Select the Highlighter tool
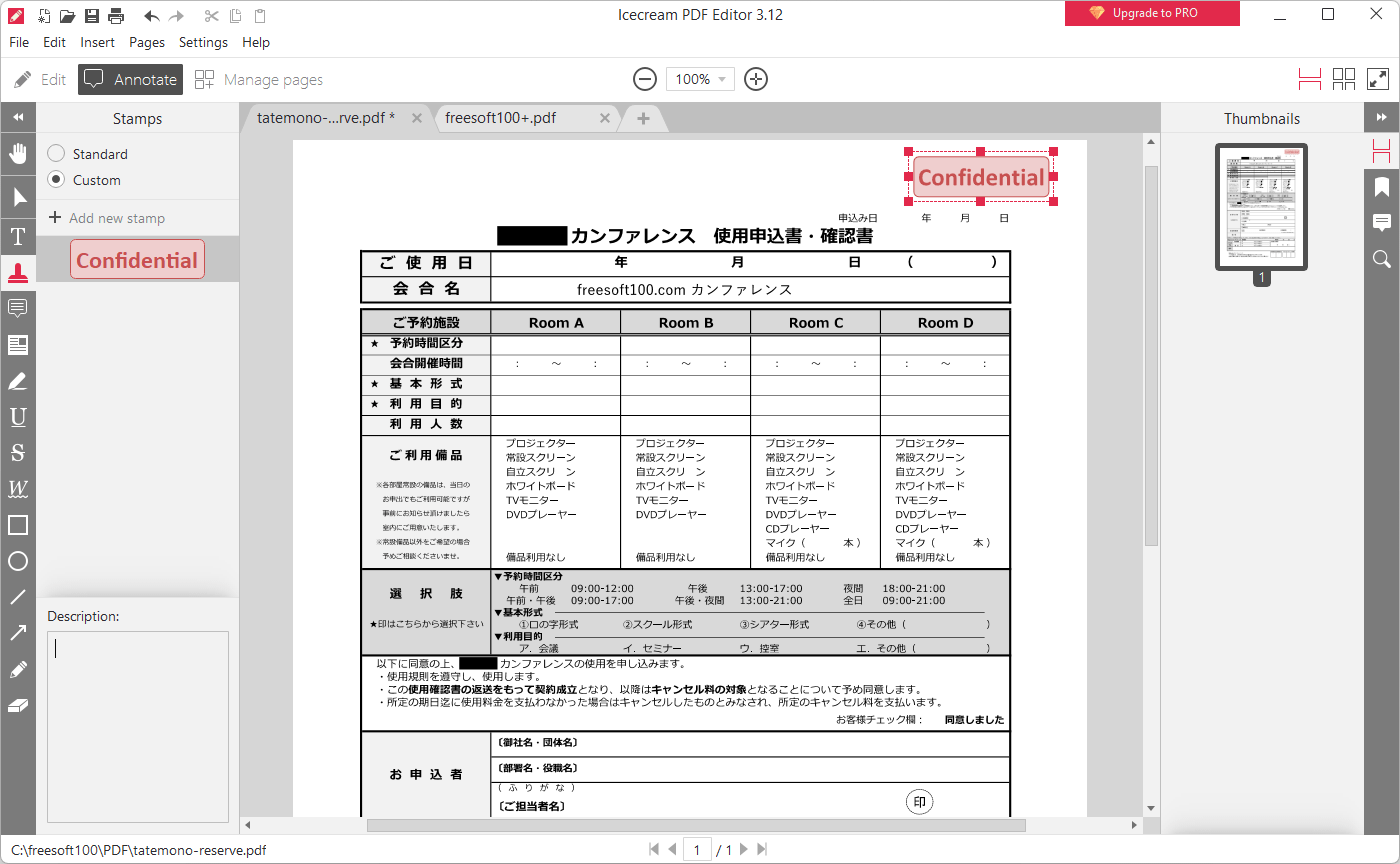Screen dimensions: 1400x864 18,381
